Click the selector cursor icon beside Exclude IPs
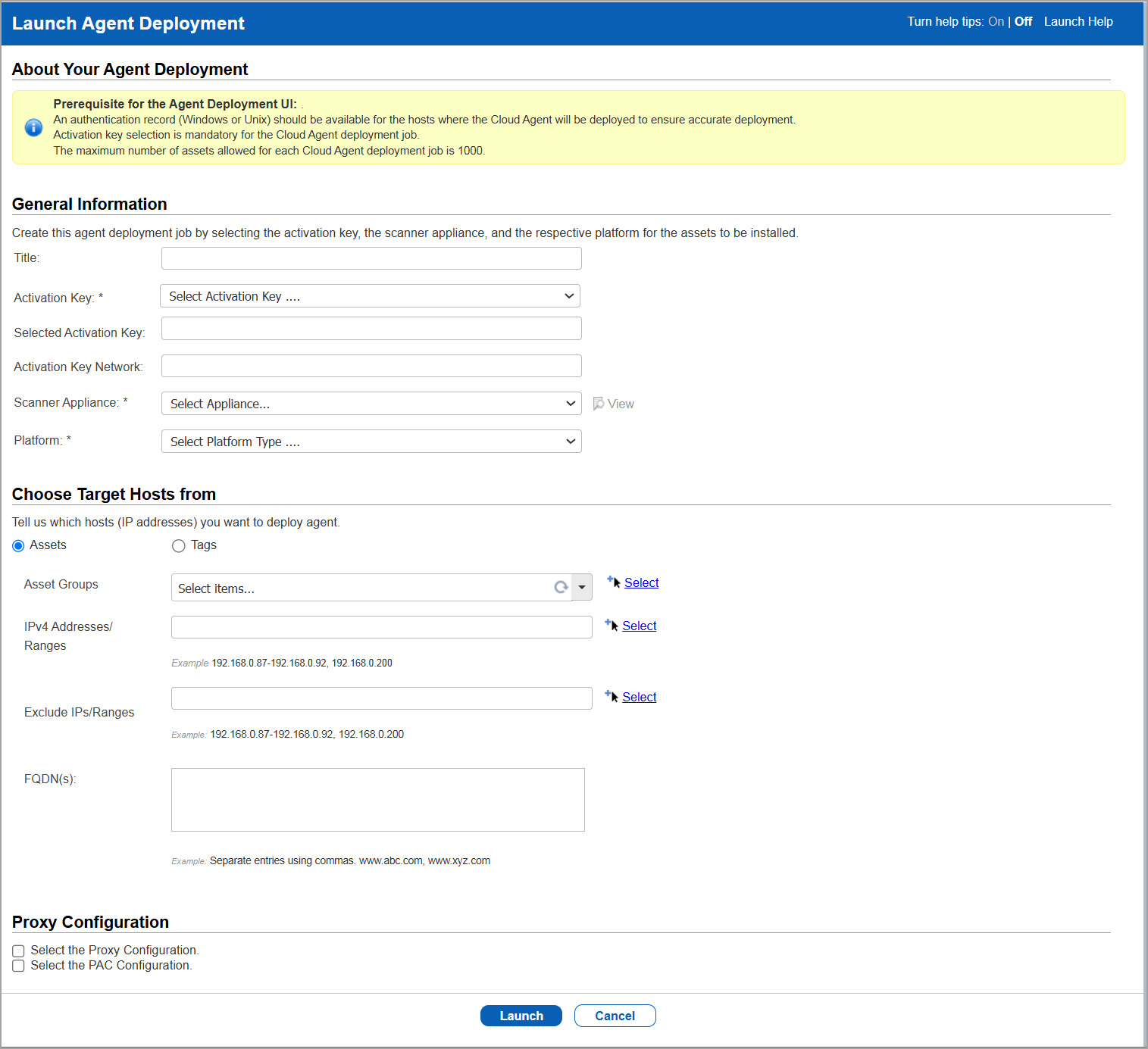 tap(611, 696)
